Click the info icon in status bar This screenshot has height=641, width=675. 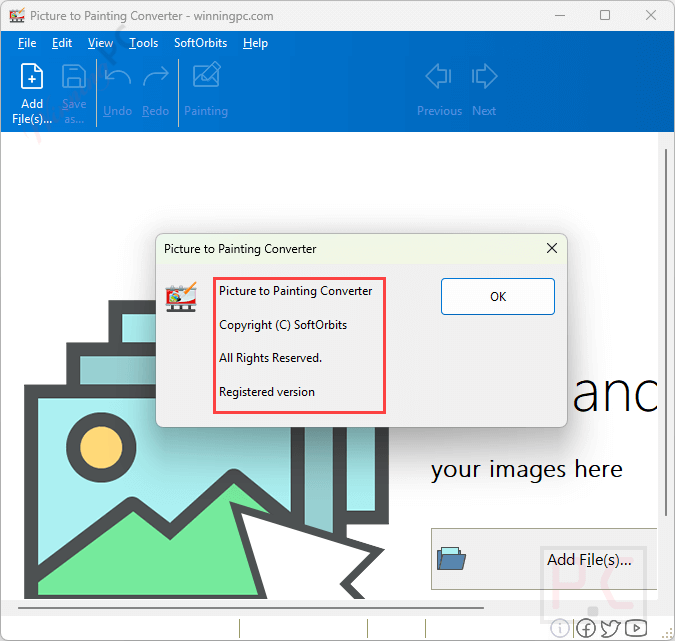click(x=560, y=628)
